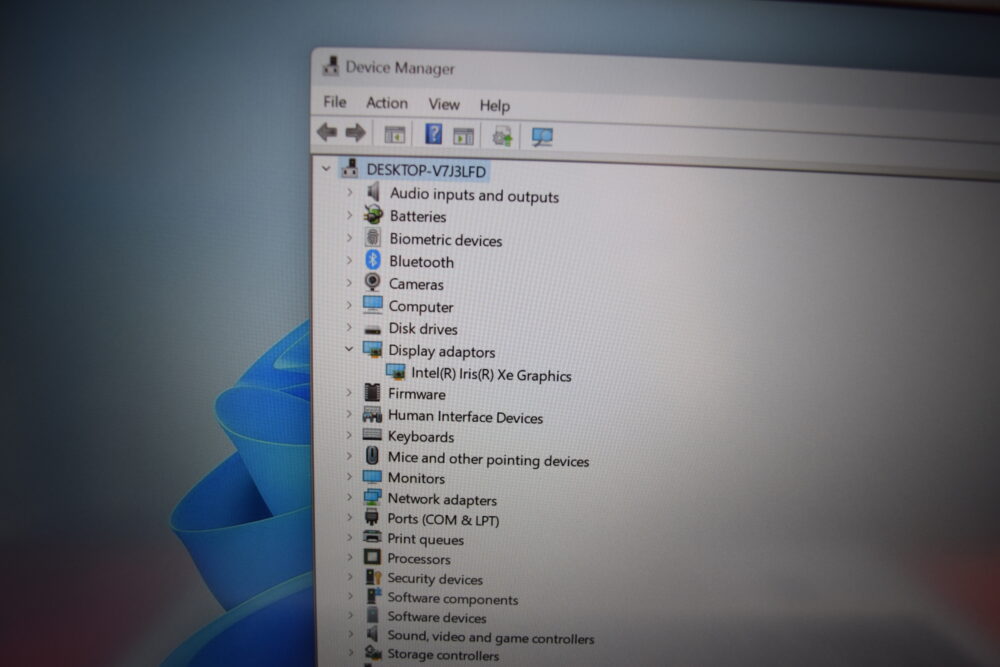The image size is (1000, 667).
Task: Open the Action menu
Action: point(386,103)
